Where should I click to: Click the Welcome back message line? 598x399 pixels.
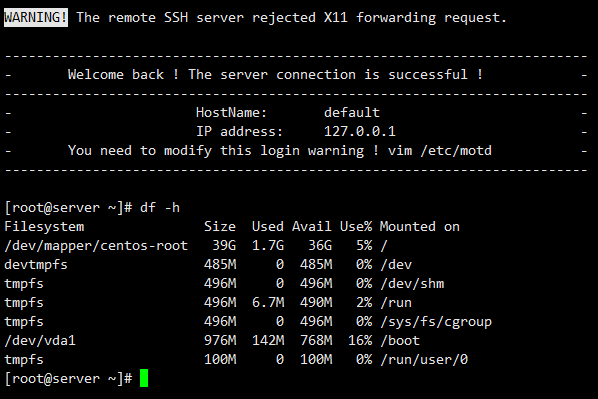(x=275, y=74)
